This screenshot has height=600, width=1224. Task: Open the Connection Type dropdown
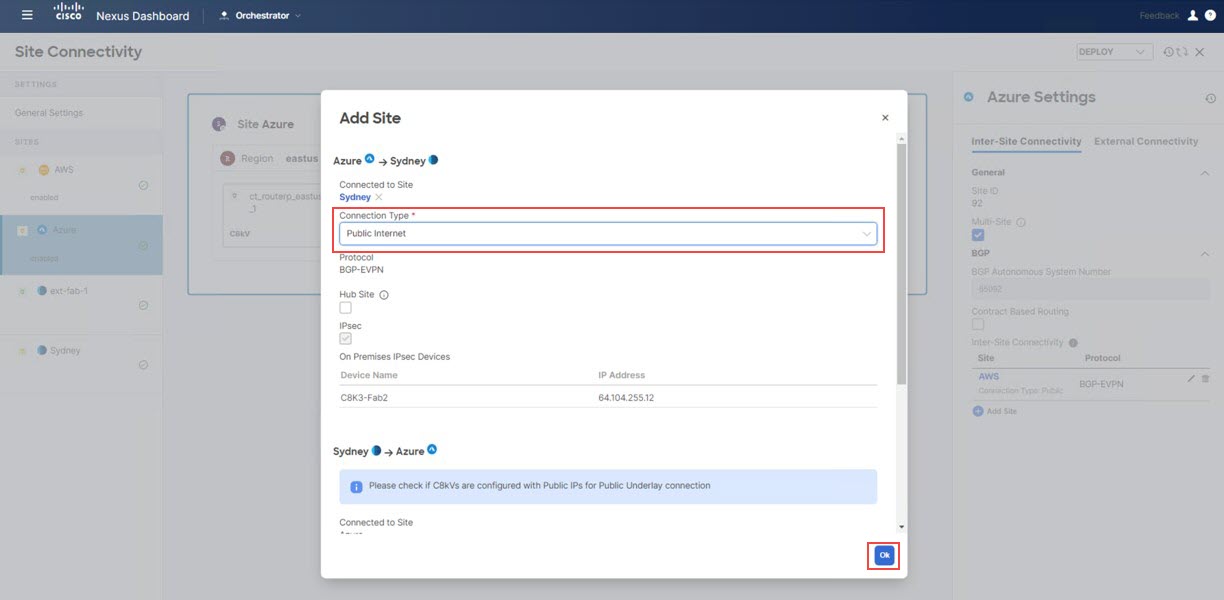click(x=608, y=233)
